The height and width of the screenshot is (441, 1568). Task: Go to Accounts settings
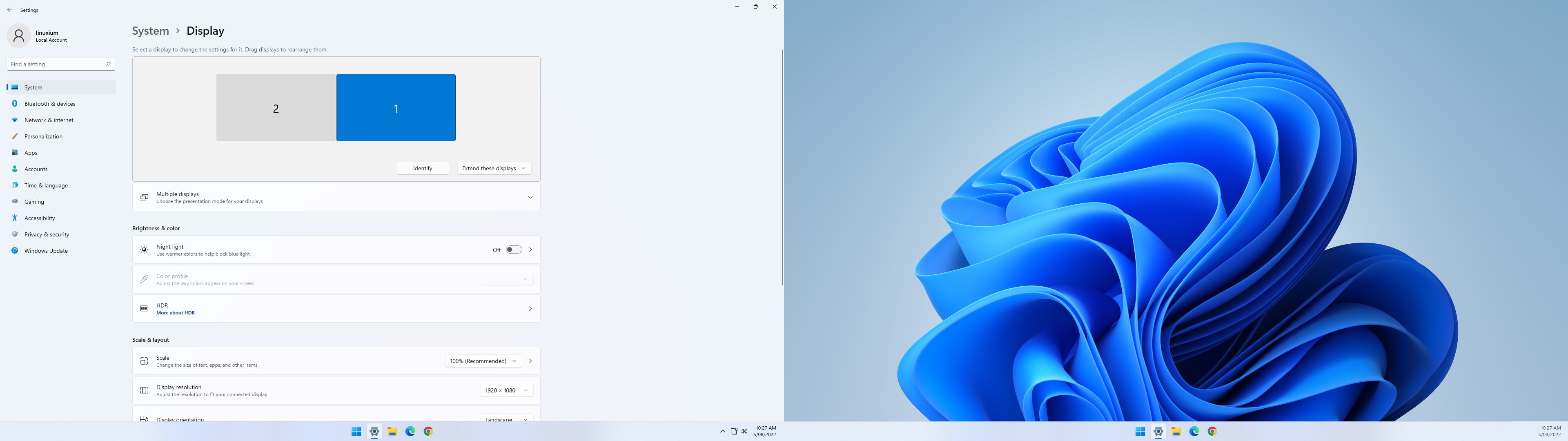click(x=61, y=169)
